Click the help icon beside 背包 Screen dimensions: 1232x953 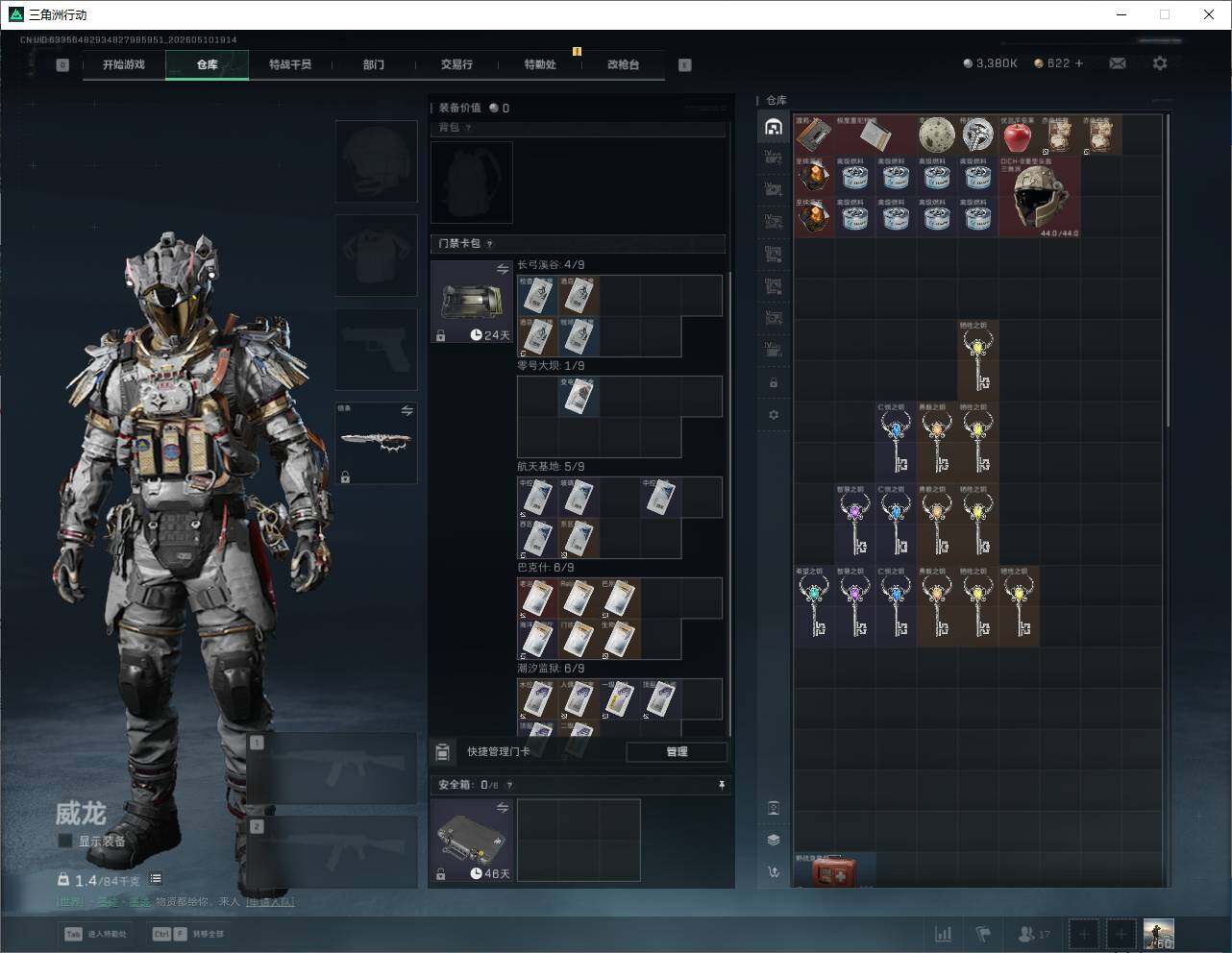pos(468,128)
